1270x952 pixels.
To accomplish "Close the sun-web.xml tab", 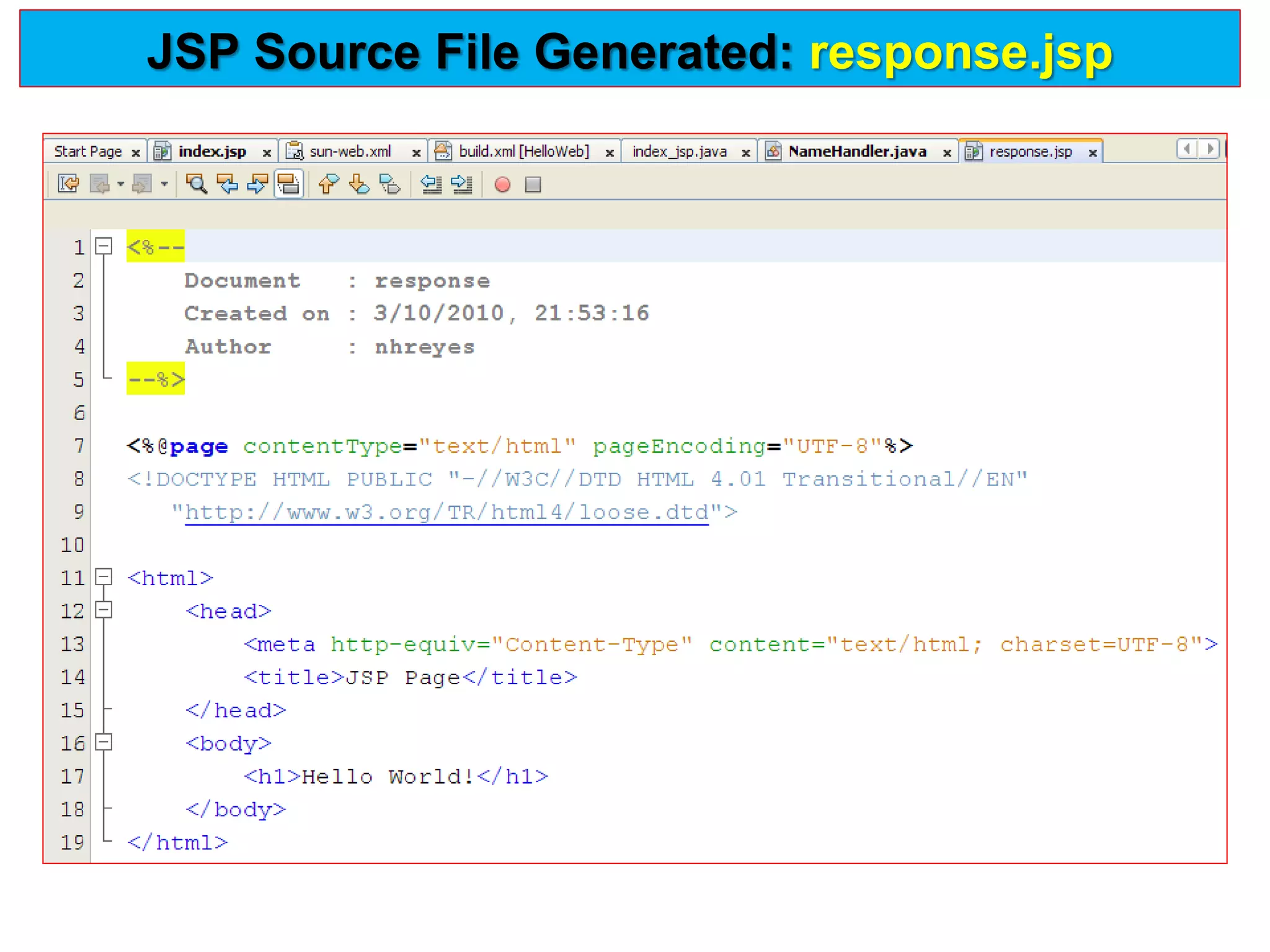I will click(x=417, y=152).
